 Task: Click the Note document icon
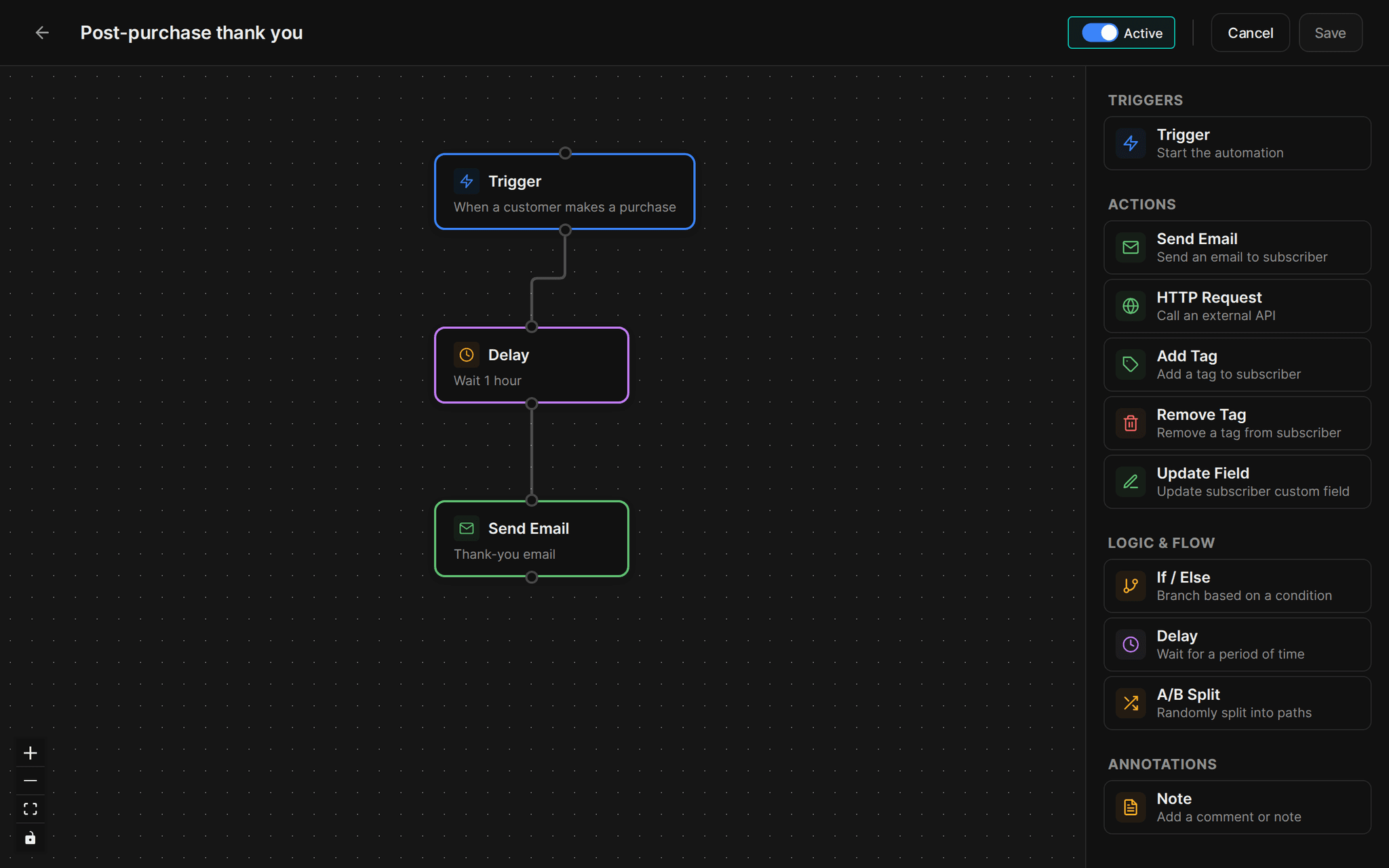click(1131, 807)
